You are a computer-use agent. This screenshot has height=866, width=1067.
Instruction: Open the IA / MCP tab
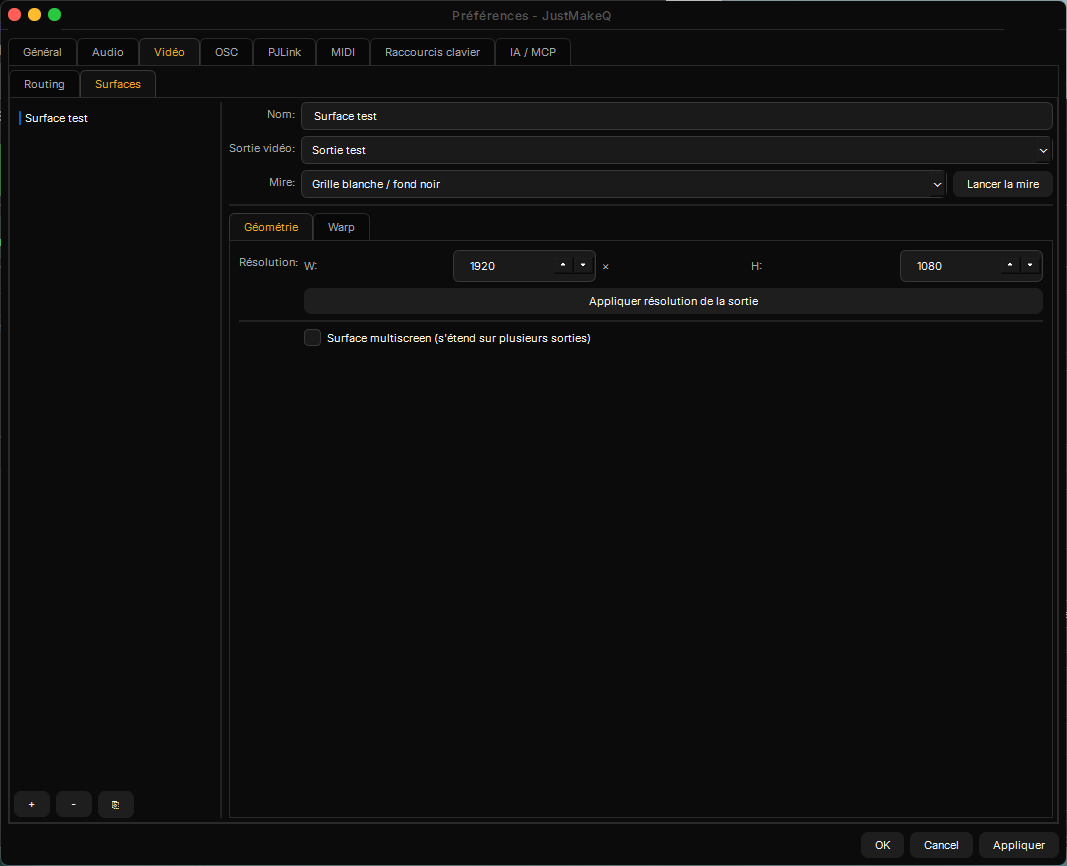533,52
